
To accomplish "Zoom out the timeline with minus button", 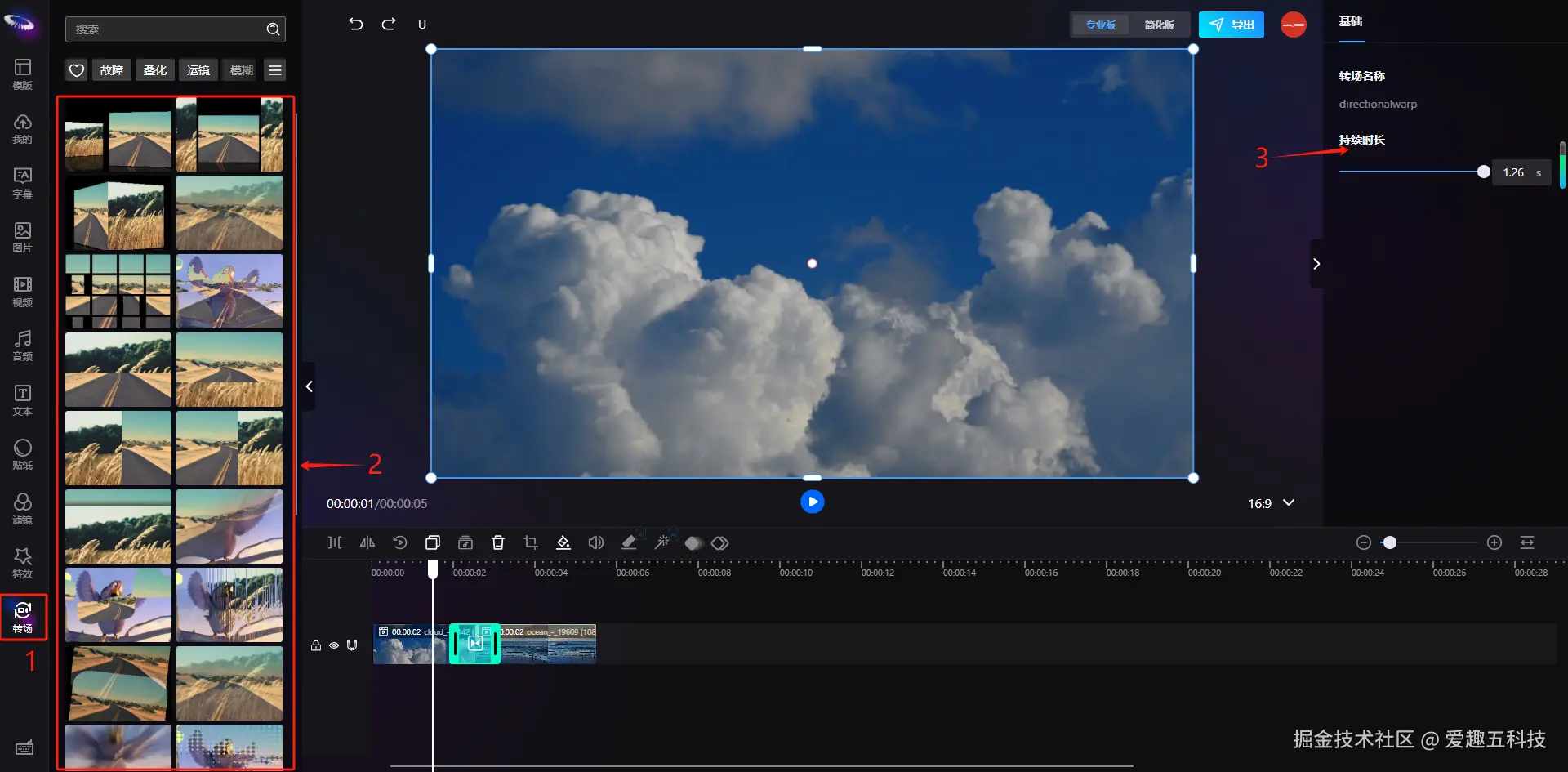I will pyautogui.click(x=1363, y=542).
